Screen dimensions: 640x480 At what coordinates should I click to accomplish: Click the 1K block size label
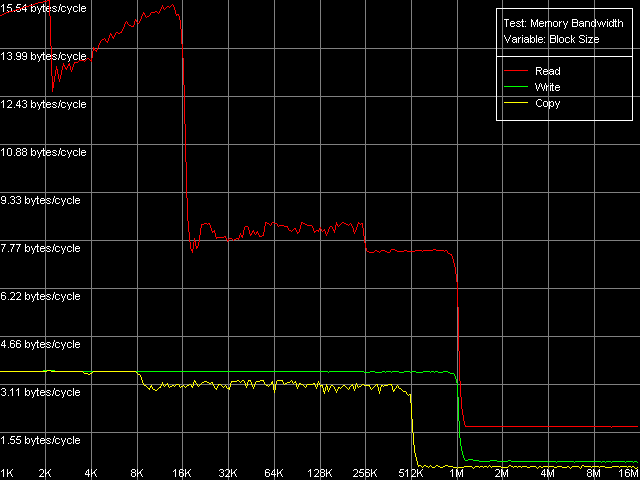coord(8,472)
